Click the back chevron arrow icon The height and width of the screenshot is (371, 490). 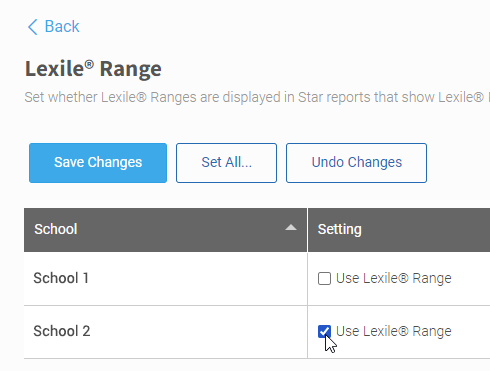(32, 27)
